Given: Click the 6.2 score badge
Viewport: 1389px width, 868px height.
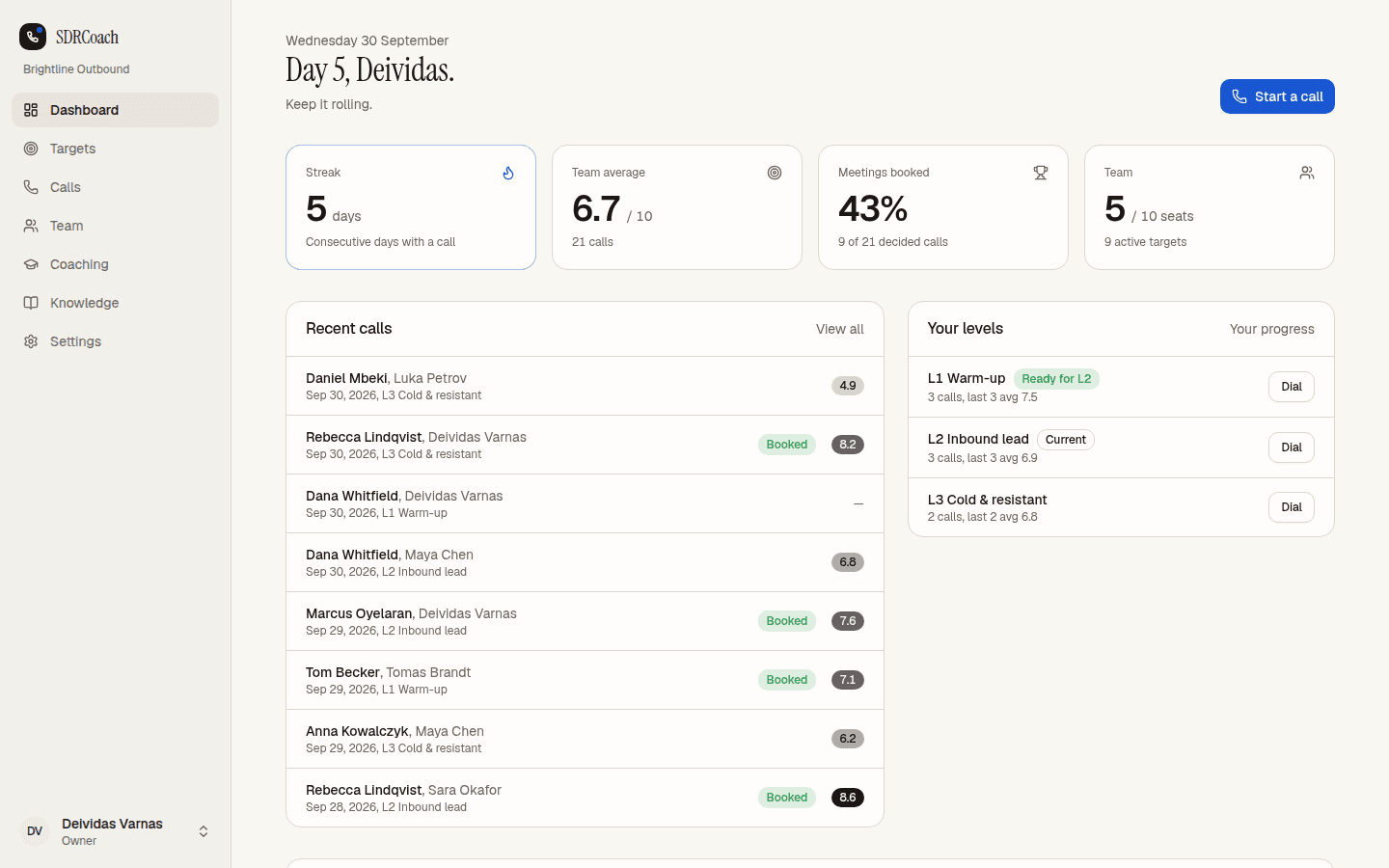Looking at the screenshot, I should click(848, 739).
